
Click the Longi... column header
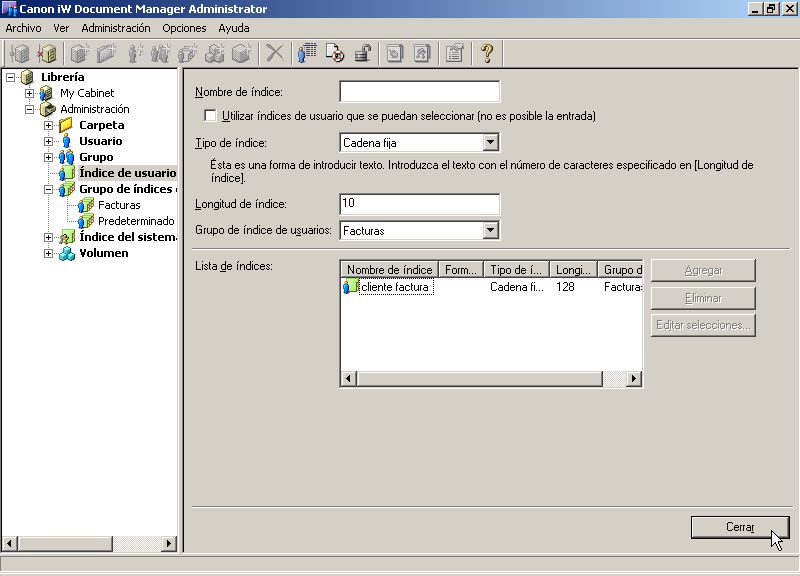click(573, 269)
